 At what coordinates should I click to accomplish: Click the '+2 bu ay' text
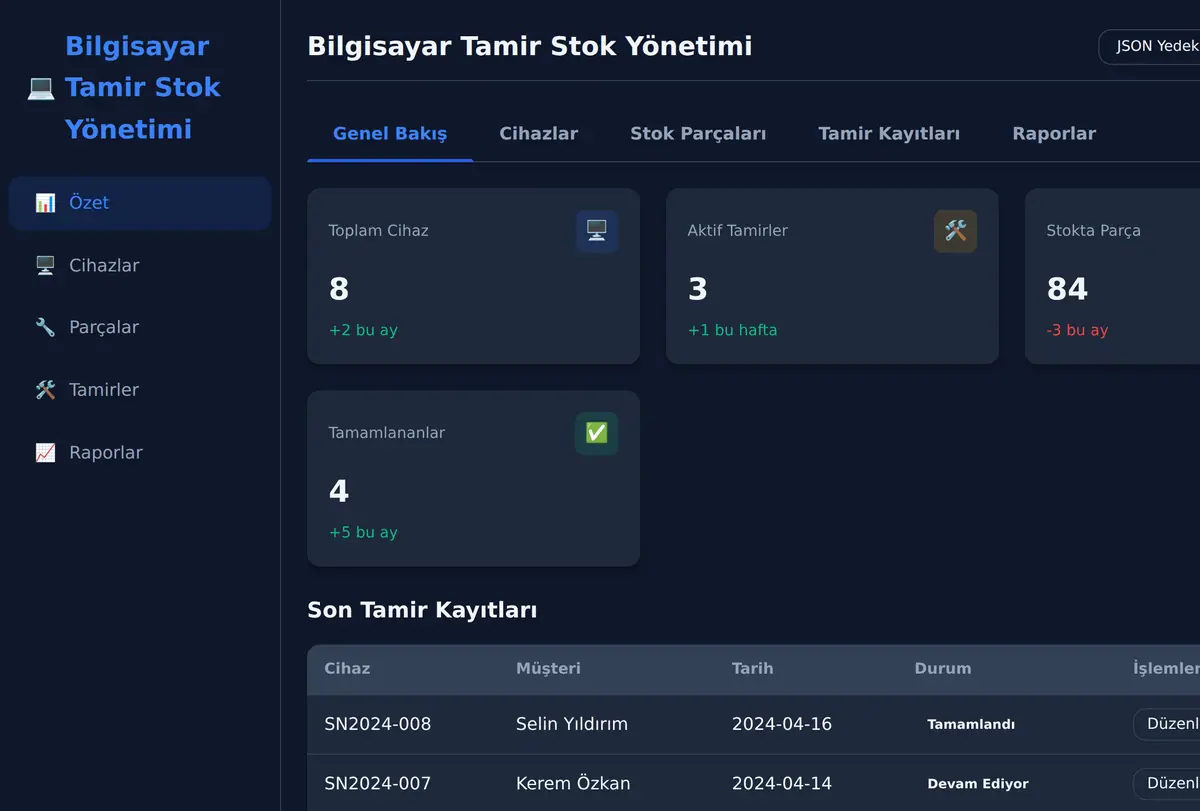point(363,330)
